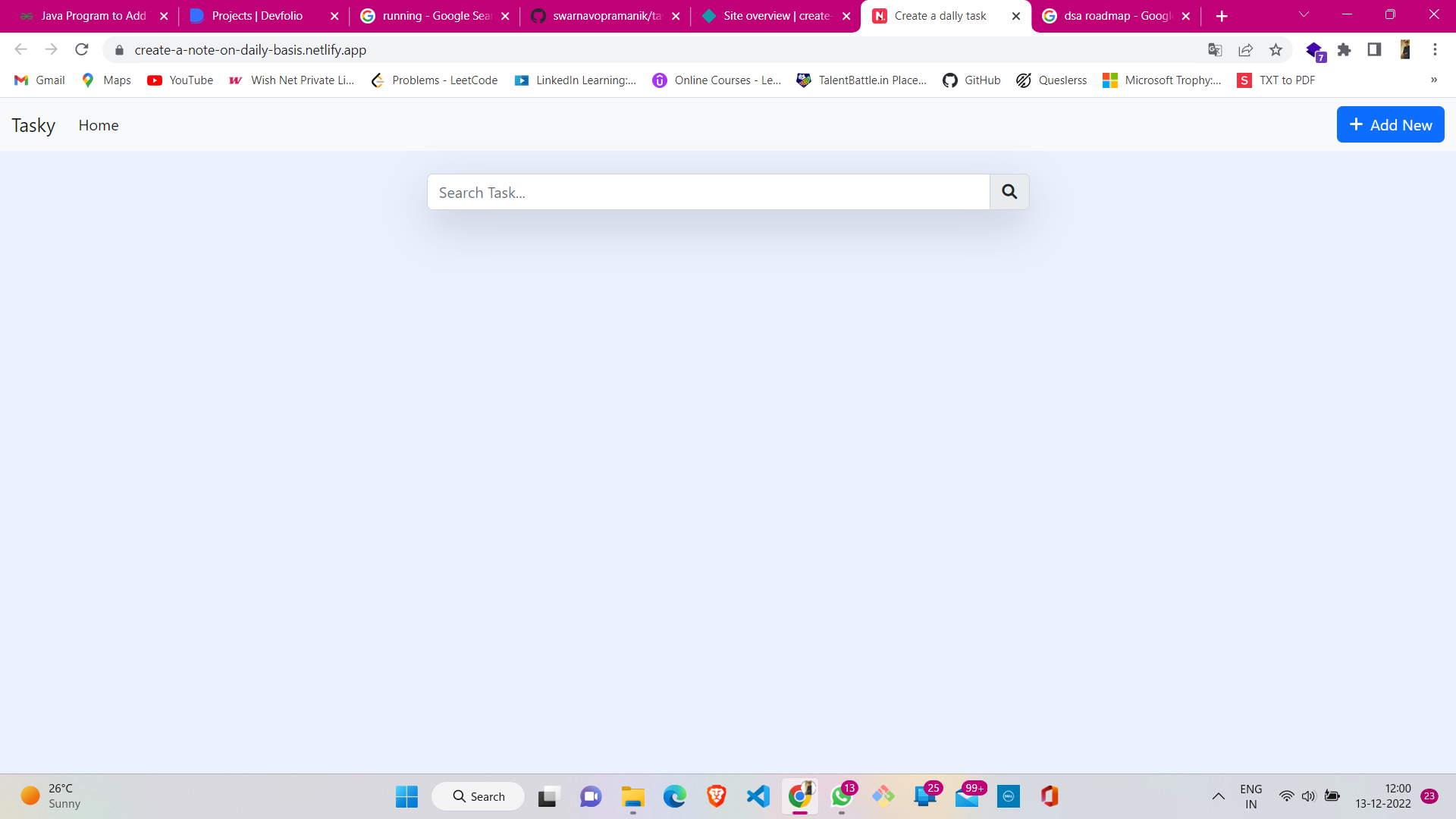The width and height of the screenshot is (1456, 819).
Task: Reload the current page
Action: [x=82, y=50]
